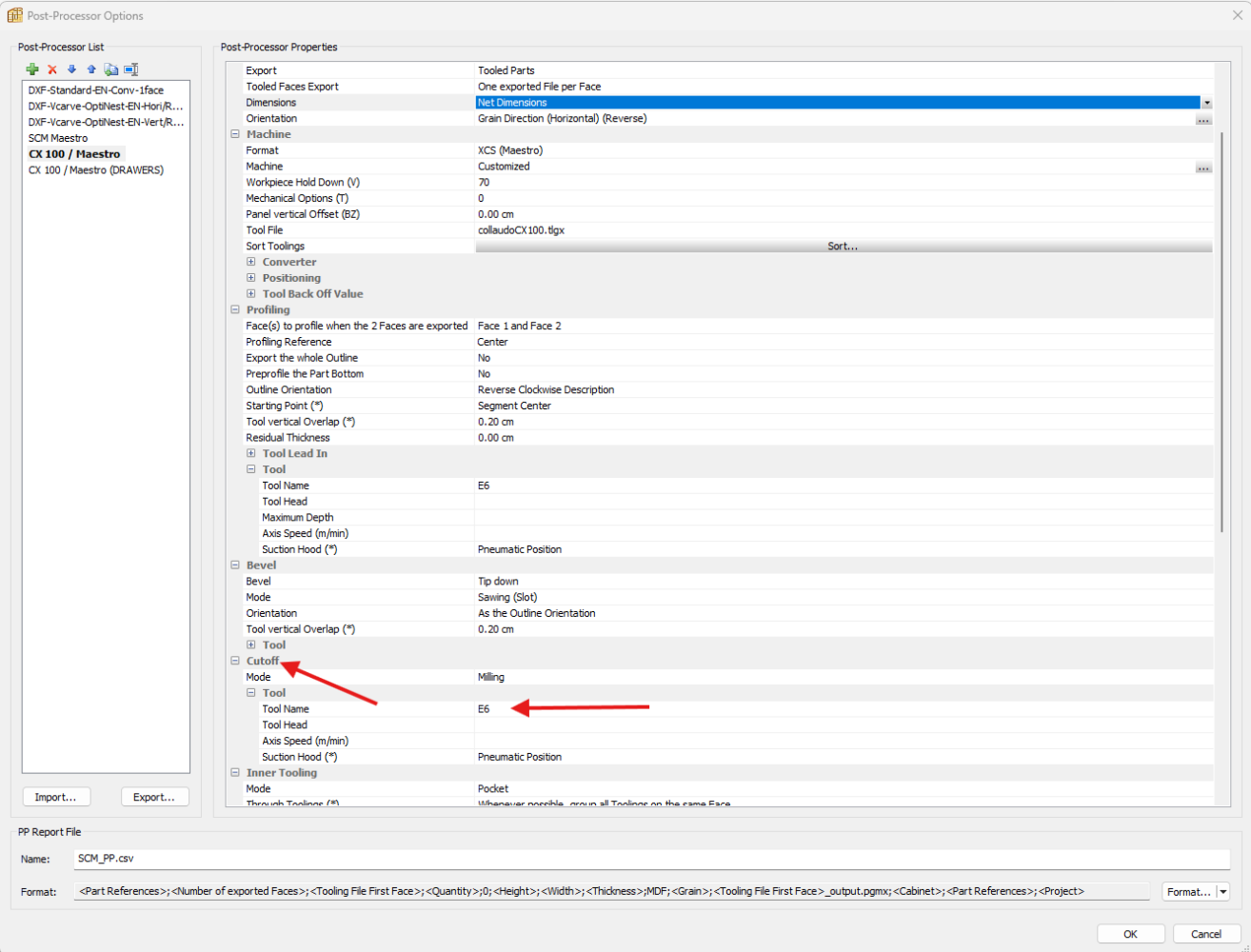The height and width of the screenshot is (952, 1251).
Task: Open ellipsis button in Orientation row
Action: 1203,119
